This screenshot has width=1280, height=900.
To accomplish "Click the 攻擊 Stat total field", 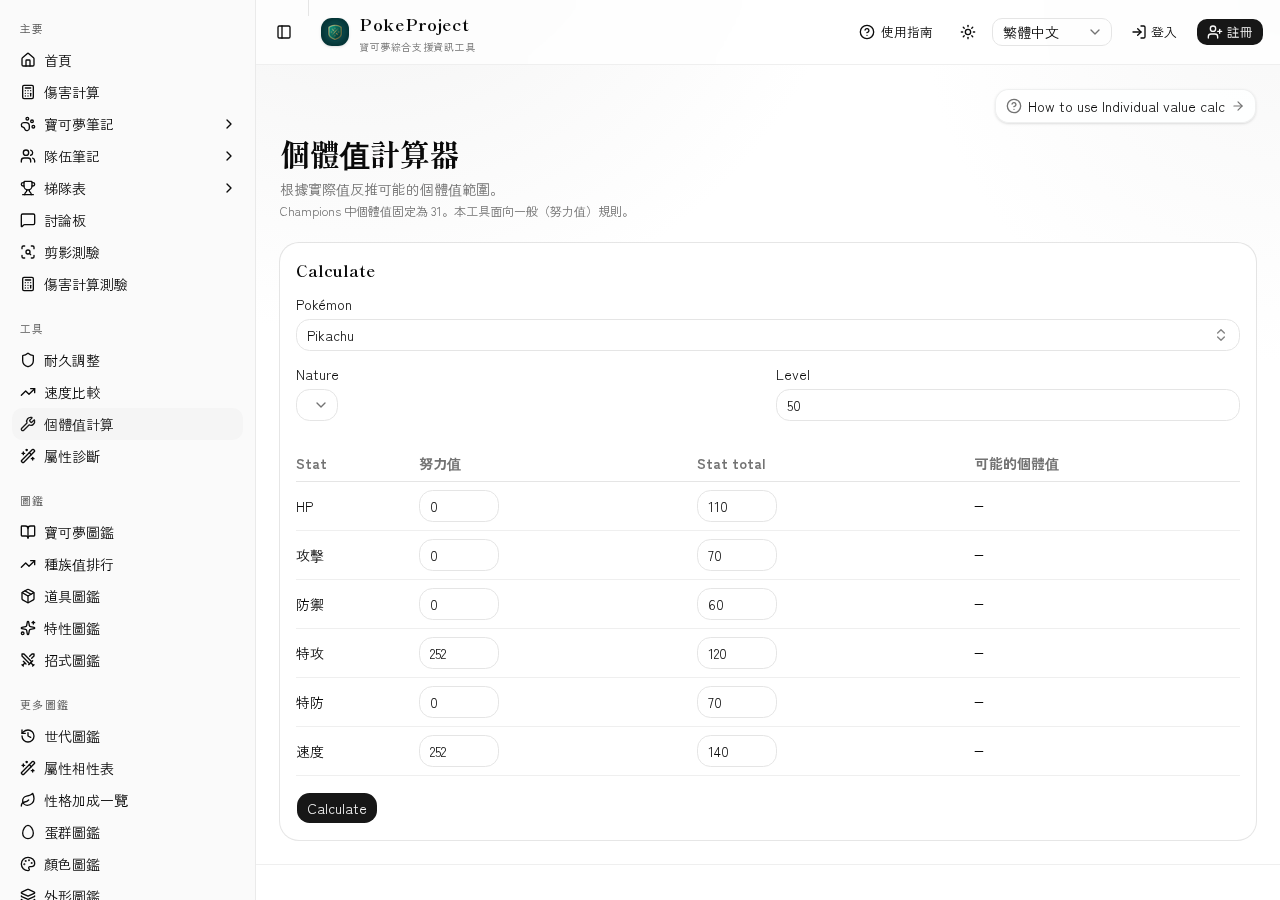I will pos(737,555).
